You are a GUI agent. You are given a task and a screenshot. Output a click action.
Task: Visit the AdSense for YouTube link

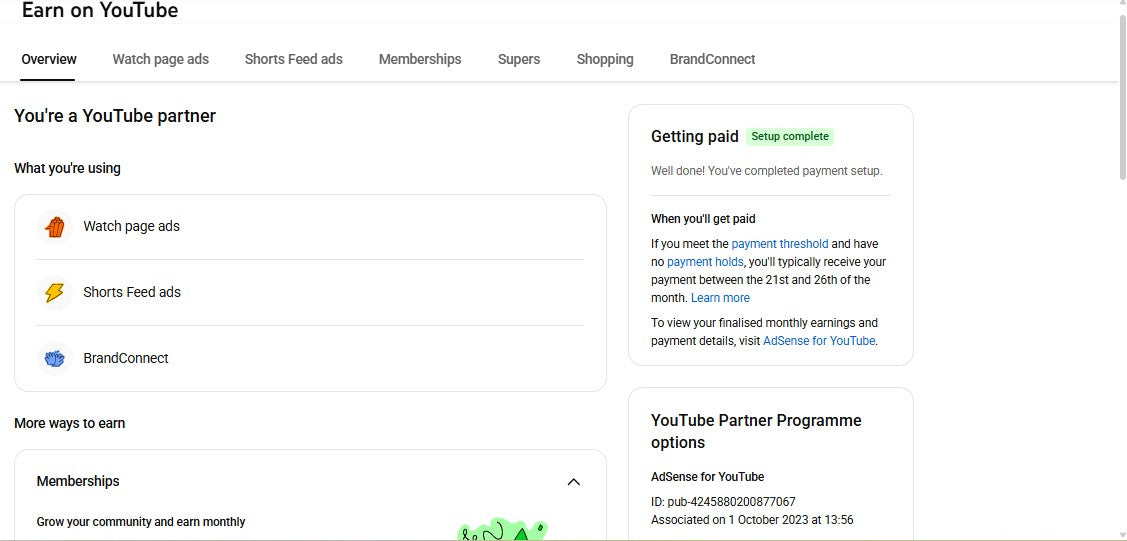tap(819, 341)
